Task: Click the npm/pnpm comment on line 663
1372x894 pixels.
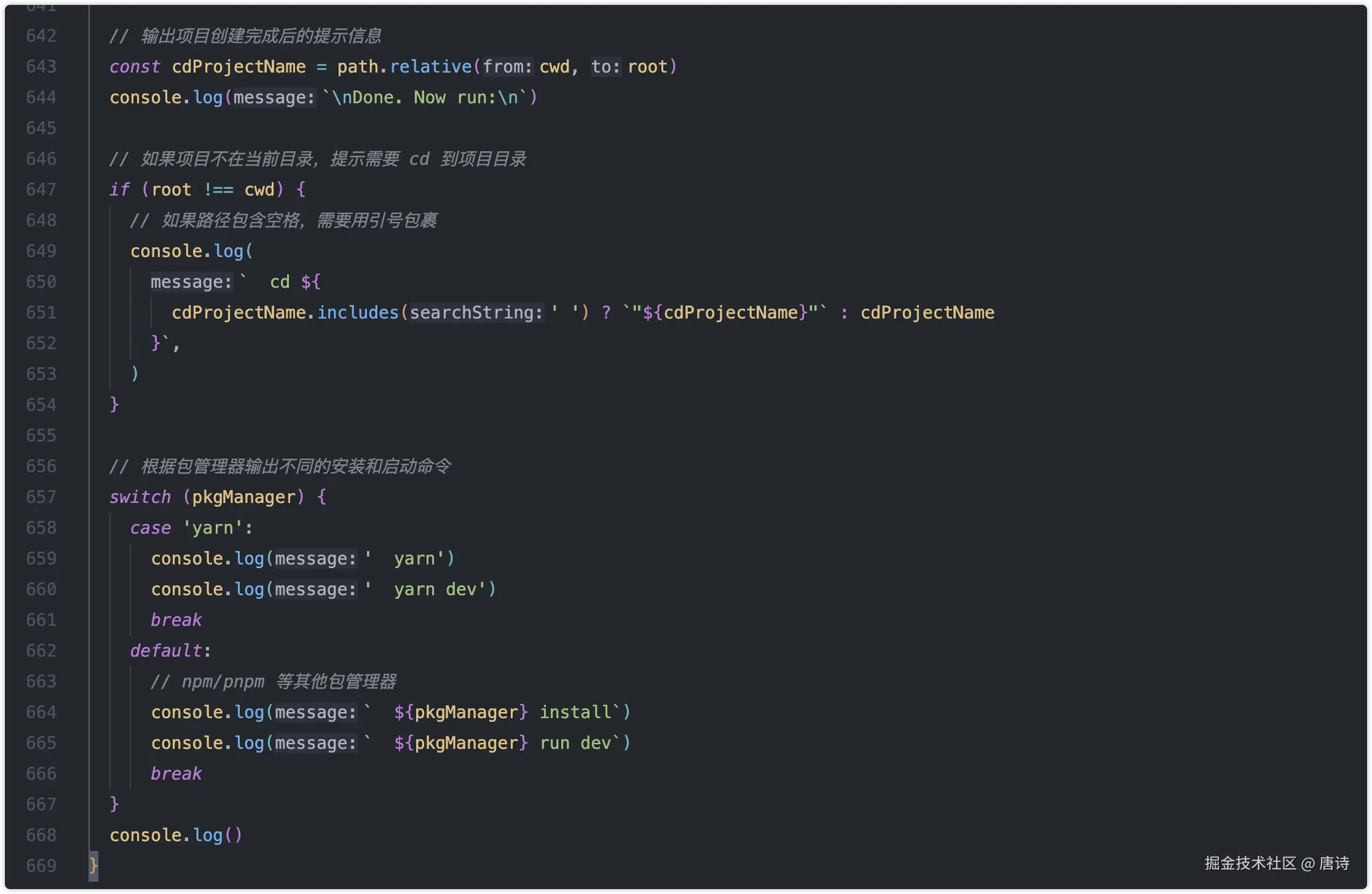Action: [274, 681]
